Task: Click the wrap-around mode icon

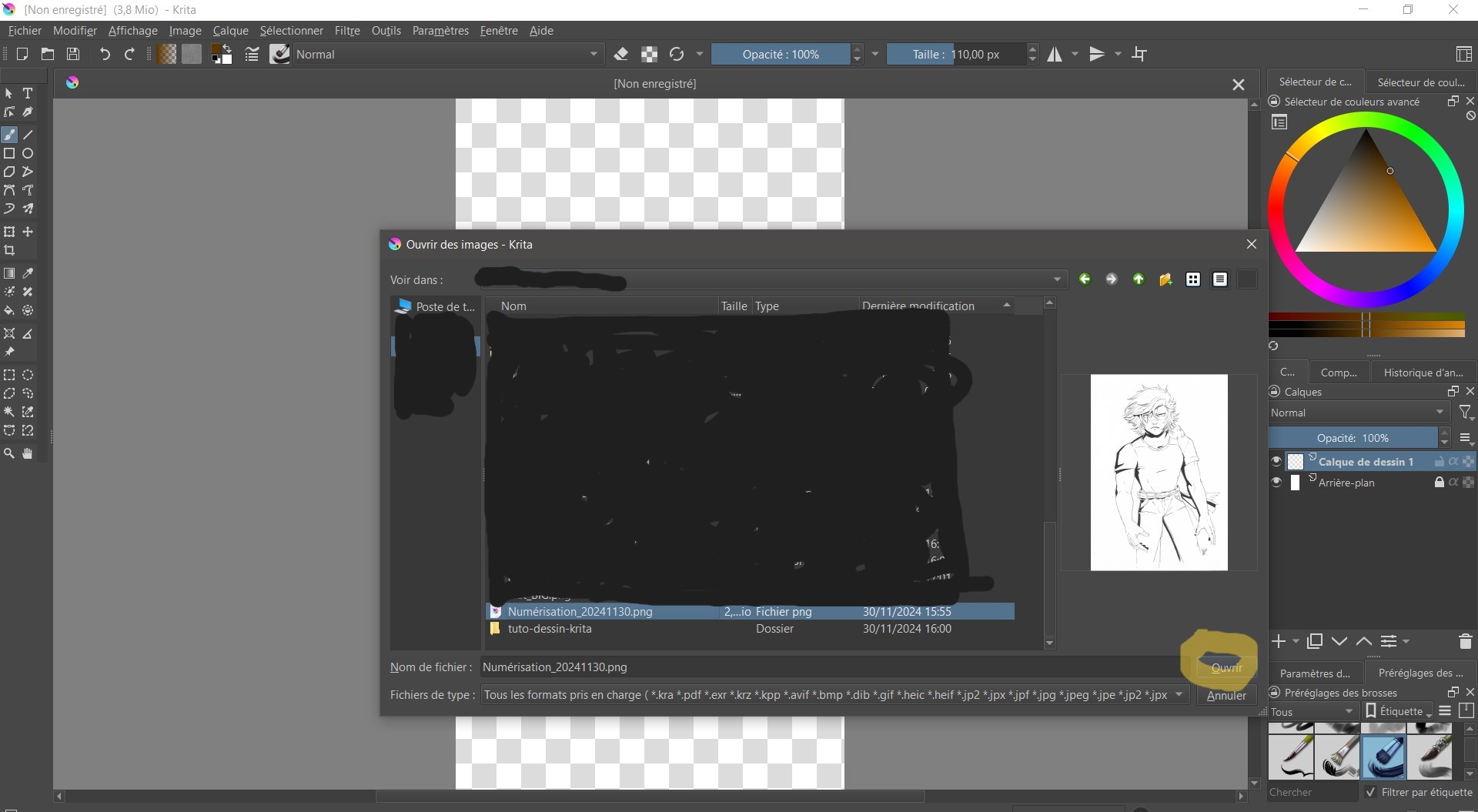Action: point(1139,54)
